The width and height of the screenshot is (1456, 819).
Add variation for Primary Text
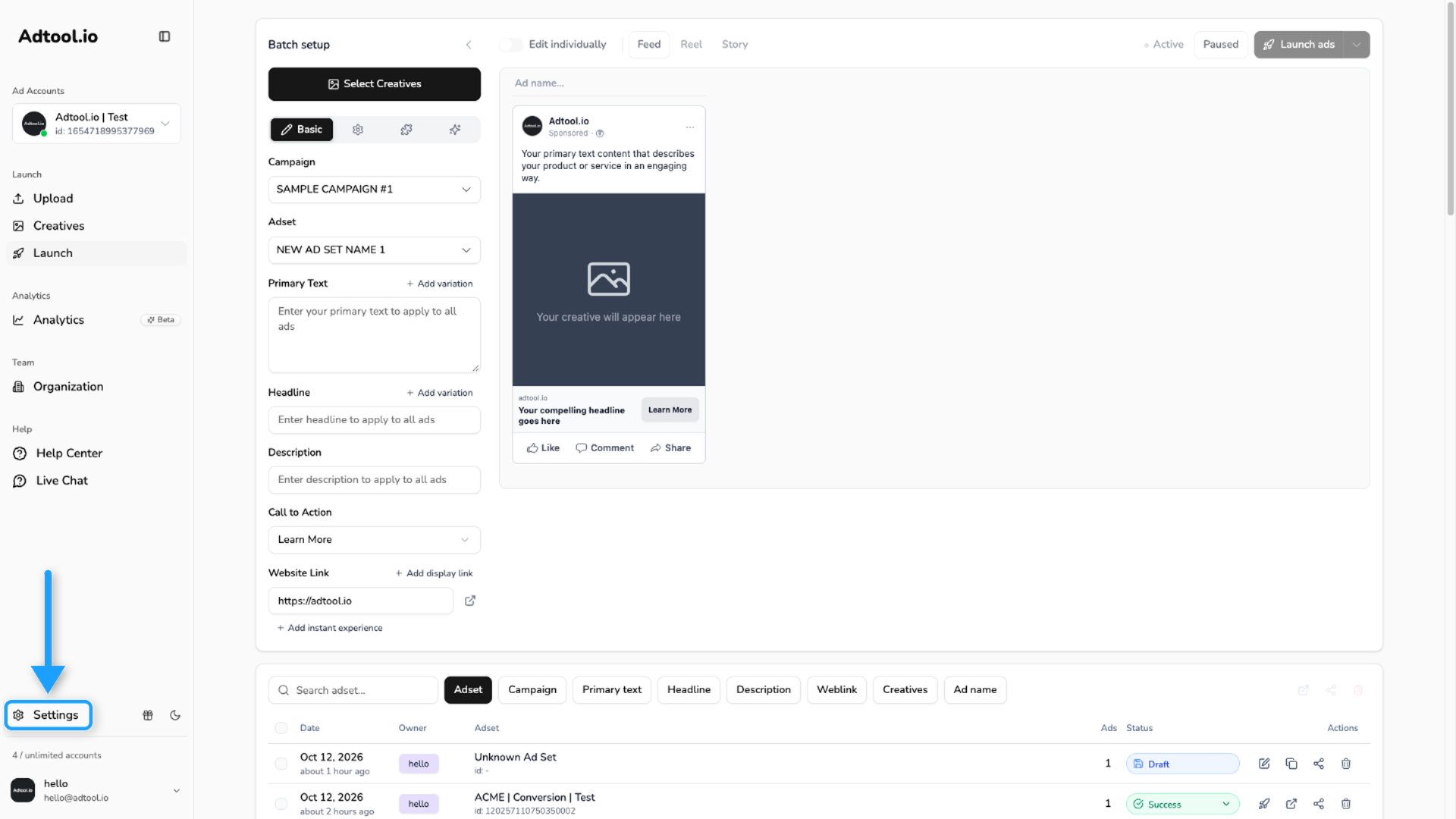(x=439, y=284)
